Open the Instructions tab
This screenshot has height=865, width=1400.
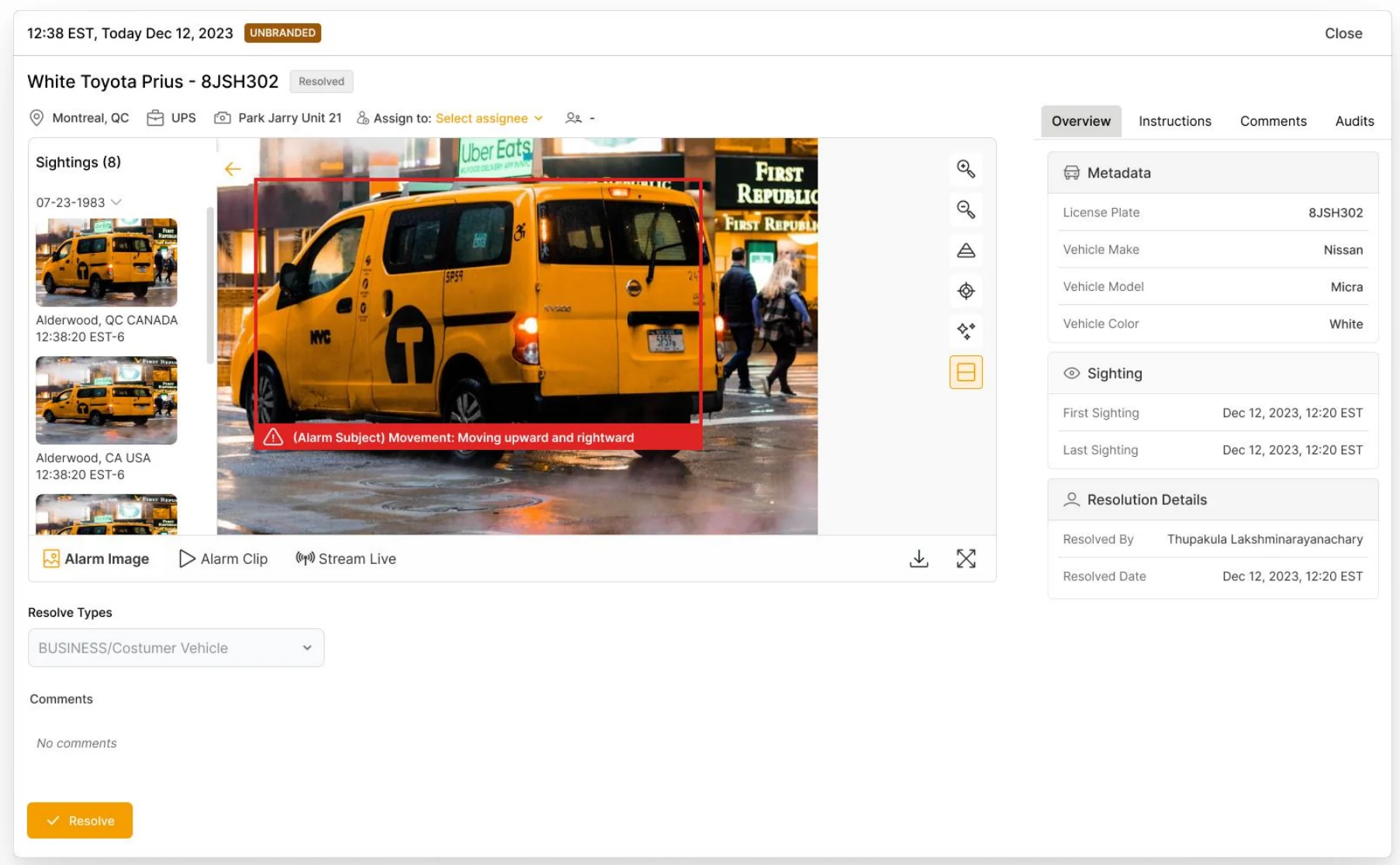pos(1174,121)
